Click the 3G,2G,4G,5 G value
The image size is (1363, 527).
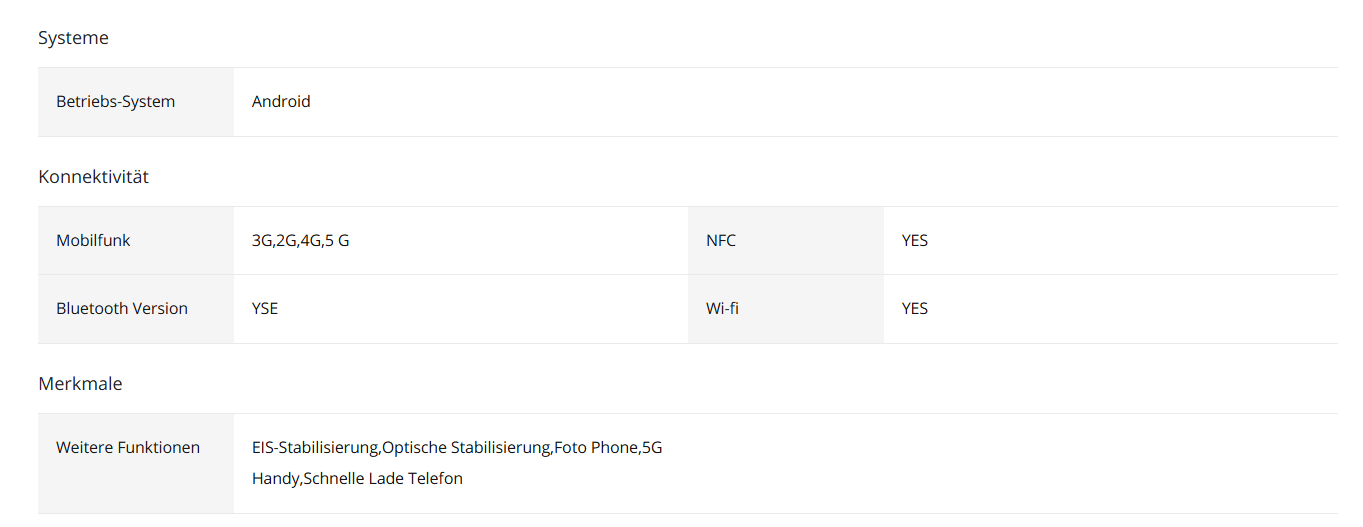(x=300, y=241)
